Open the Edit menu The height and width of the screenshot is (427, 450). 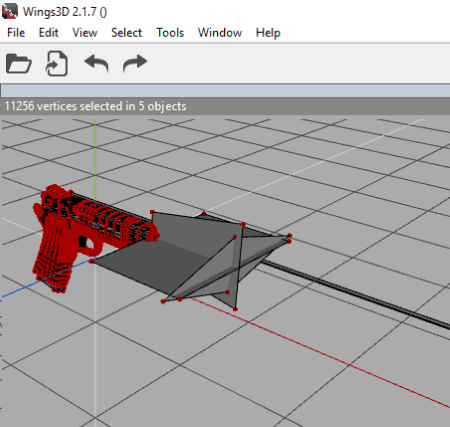pos(48,33)
